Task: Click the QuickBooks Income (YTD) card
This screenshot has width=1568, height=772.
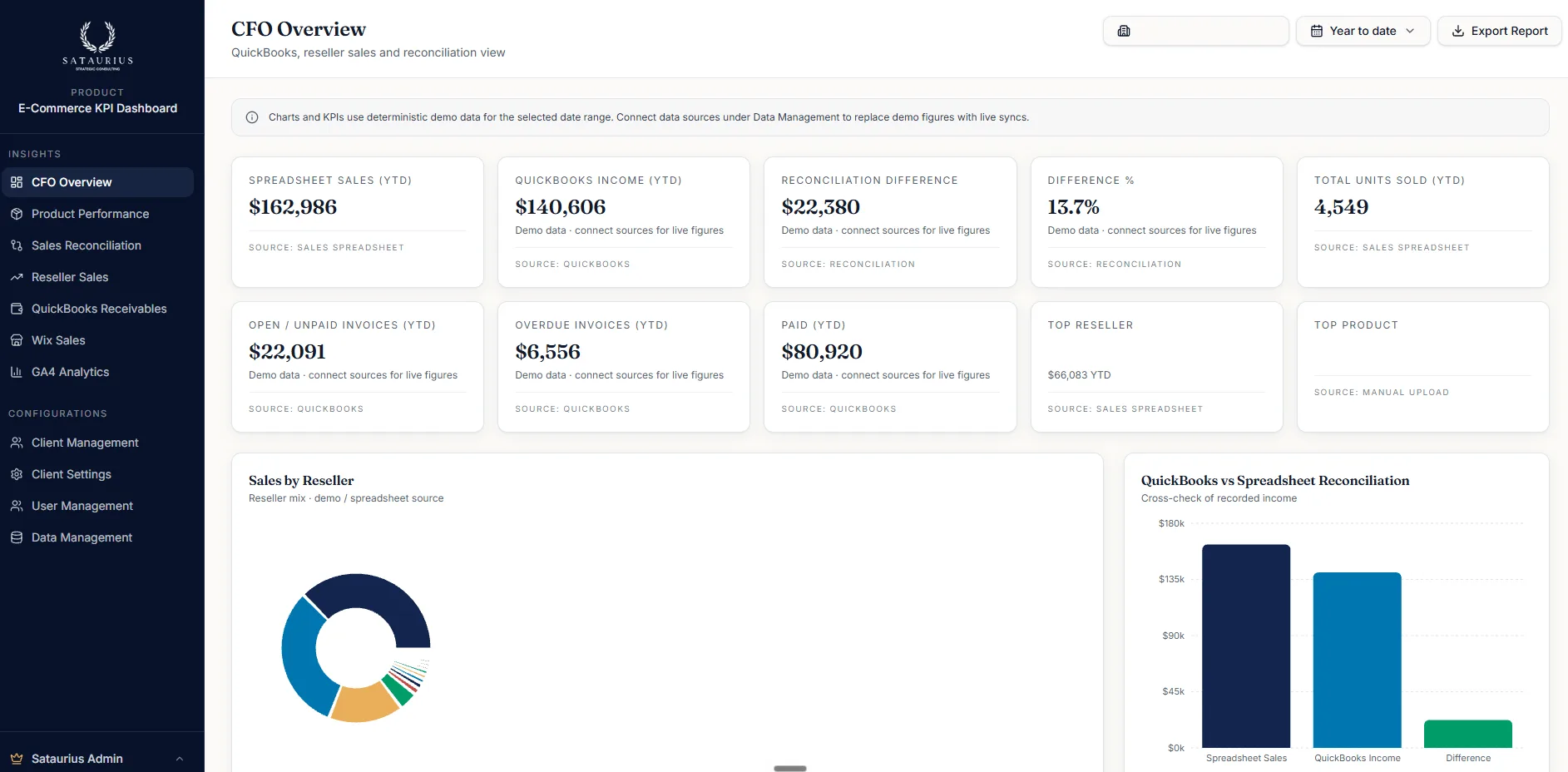Action: point(624,222)
